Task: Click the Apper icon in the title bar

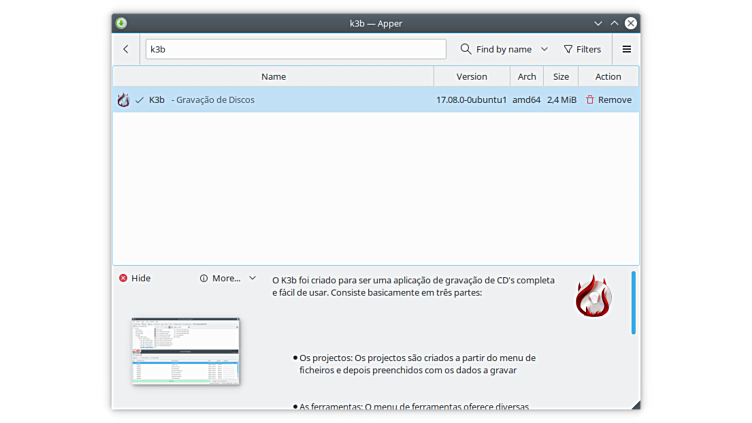Action: click(x=121, y=23)
